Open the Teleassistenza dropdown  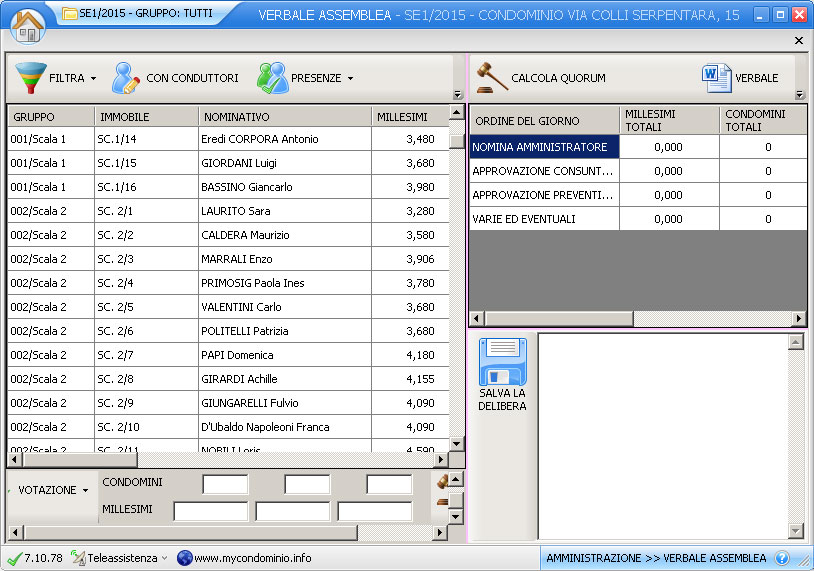(120, 558)
